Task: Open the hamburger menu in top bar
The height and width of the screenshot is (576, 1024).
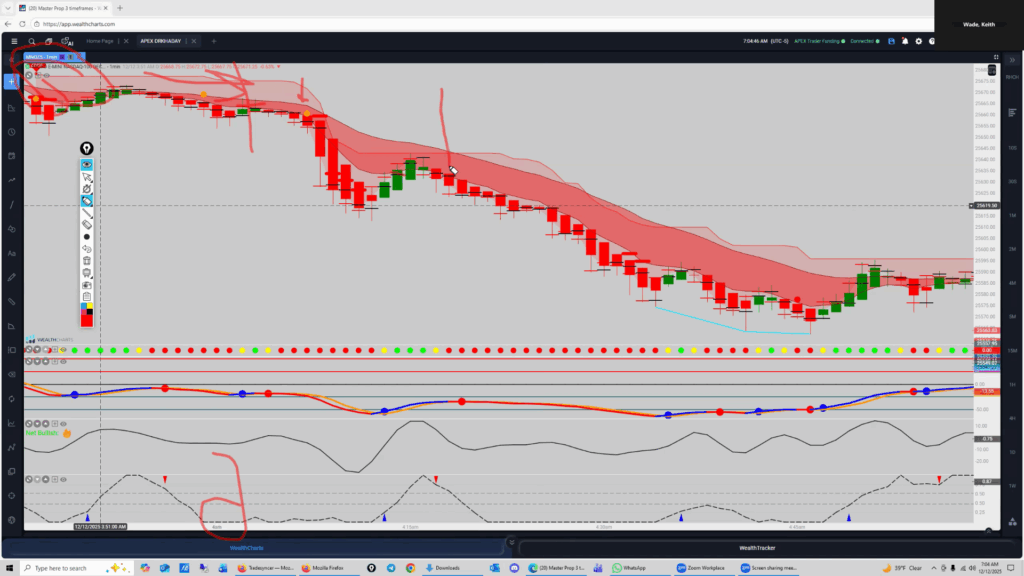Action: click(14, 41)
